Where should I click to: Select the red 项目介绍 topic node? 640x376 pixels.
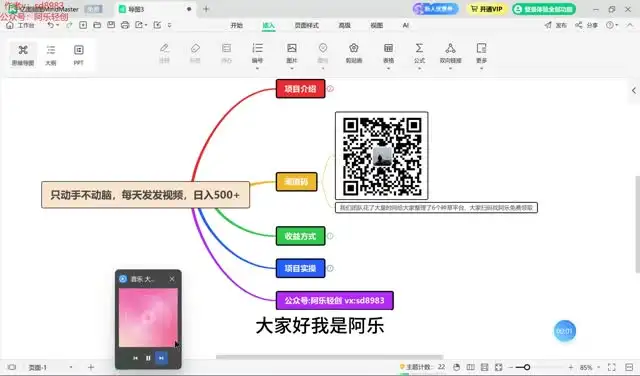pos(300,89)
